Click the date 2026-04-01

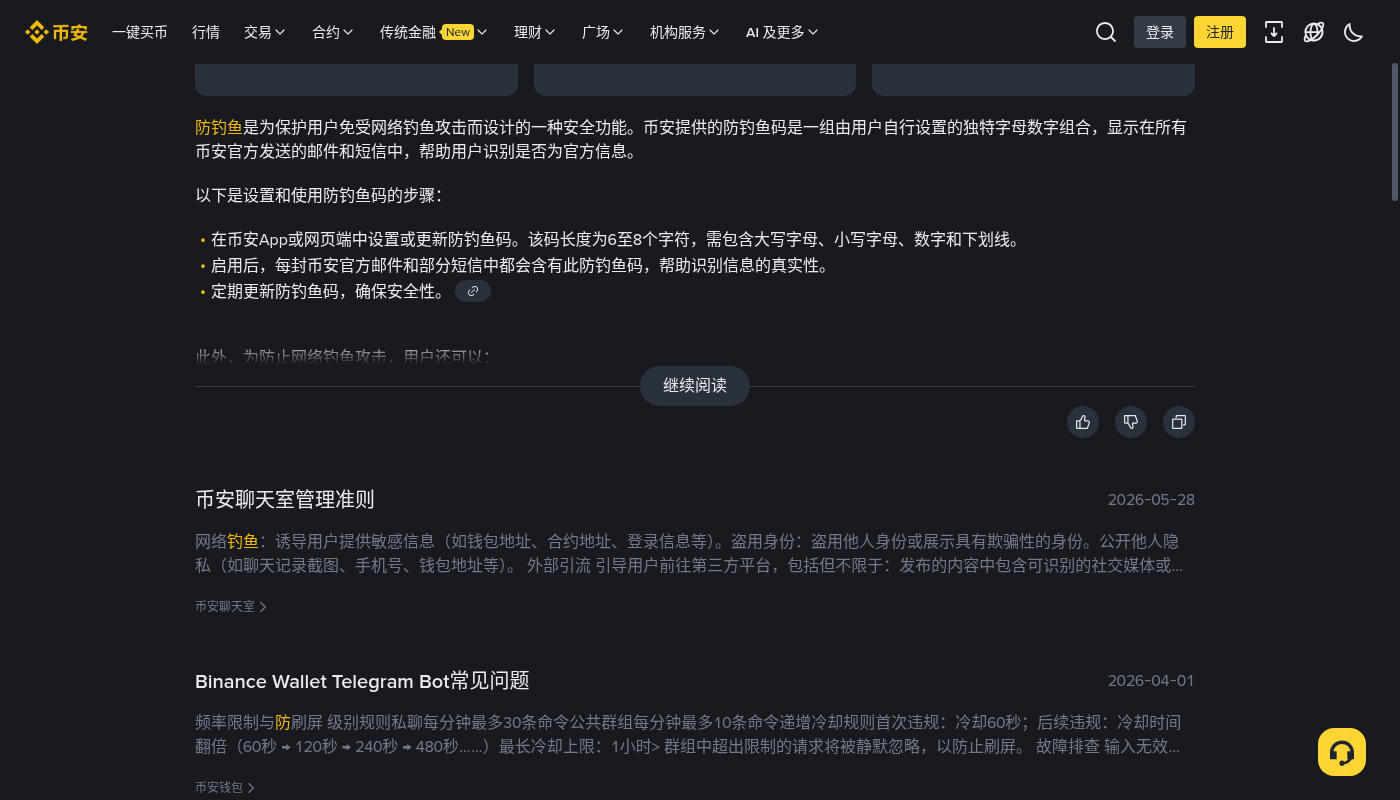(x=1151, y=681)
